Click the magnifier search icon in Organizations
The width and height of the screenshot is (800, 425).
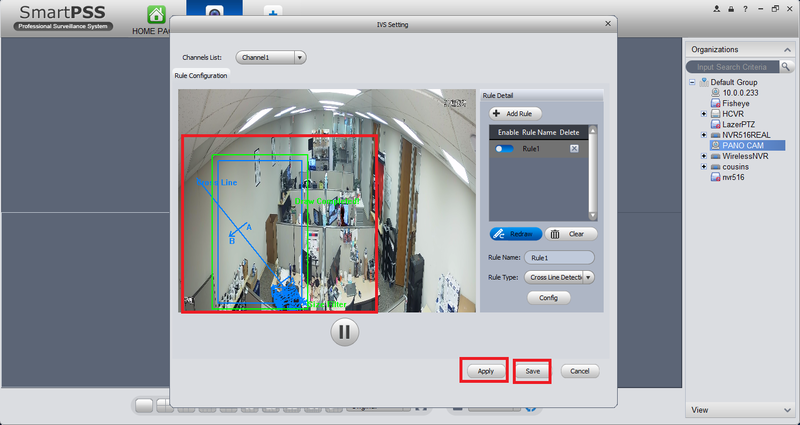tap(786, 67)
